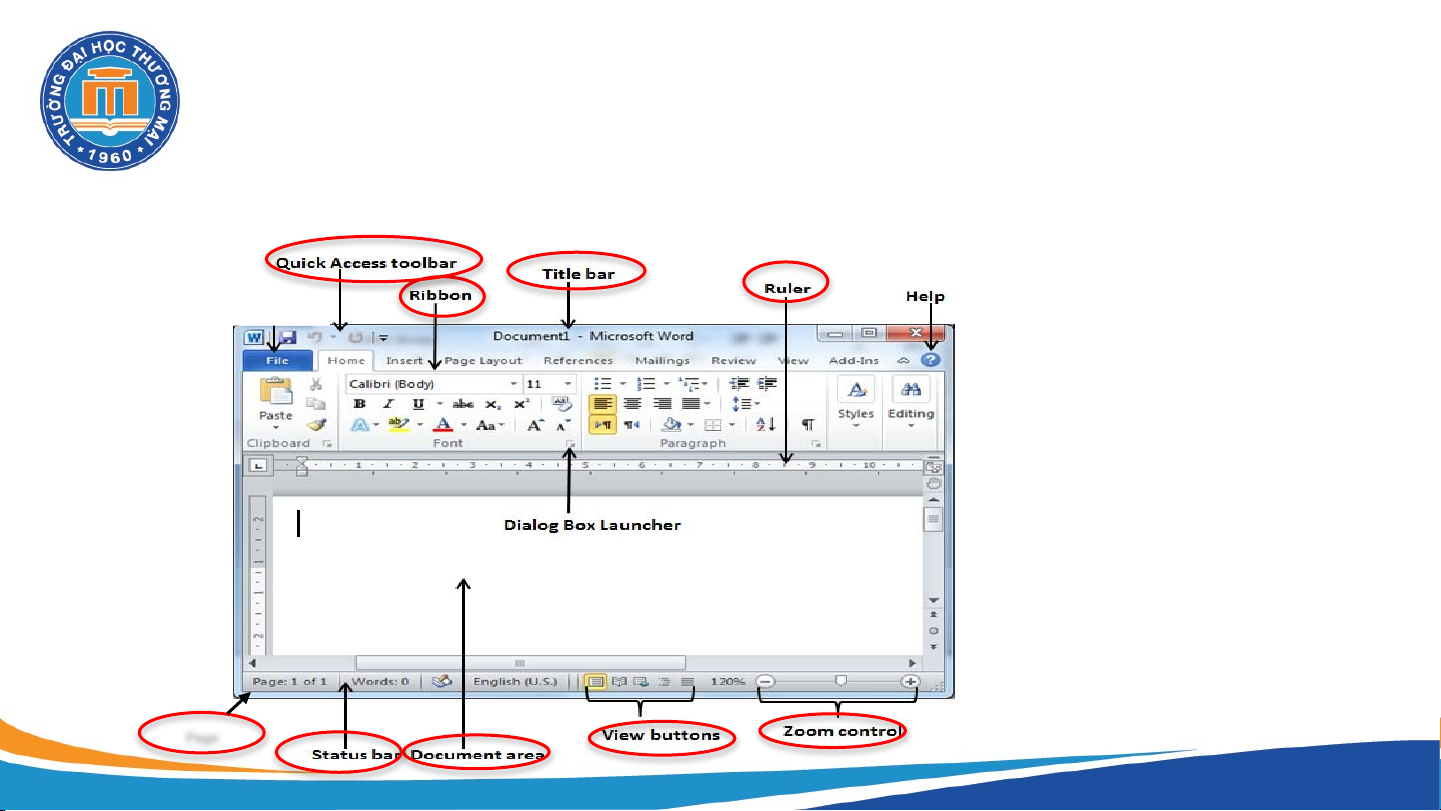The image size is (1441, 811).
Task: Open the Page Layout tab
Action: (484, 361)
